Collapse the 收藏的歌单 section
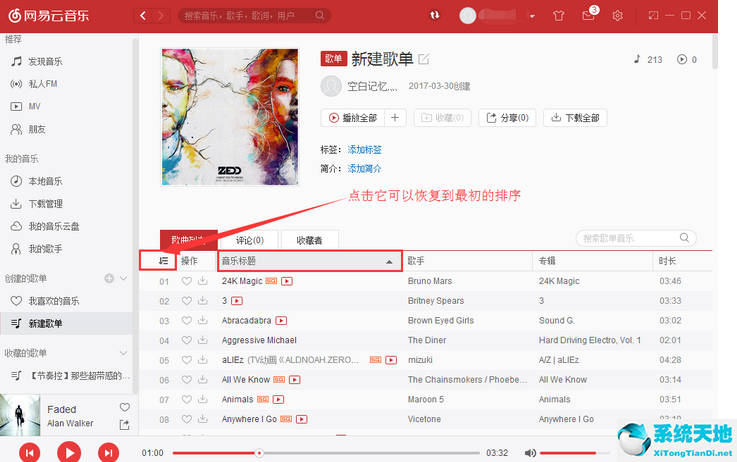The width and height of the screenshot is (737, 462). (x=124, y=353)
